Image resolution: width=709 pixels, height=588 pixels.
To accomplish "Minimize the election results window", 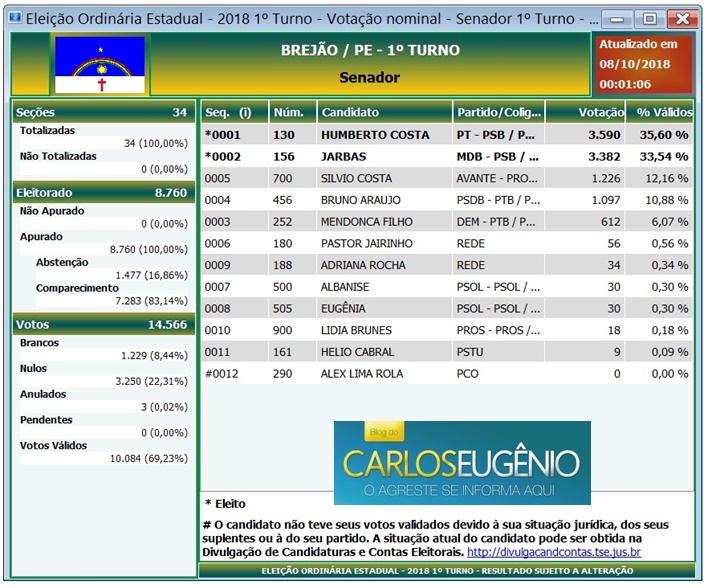I will pyautogui.click(x=616, y=19).
